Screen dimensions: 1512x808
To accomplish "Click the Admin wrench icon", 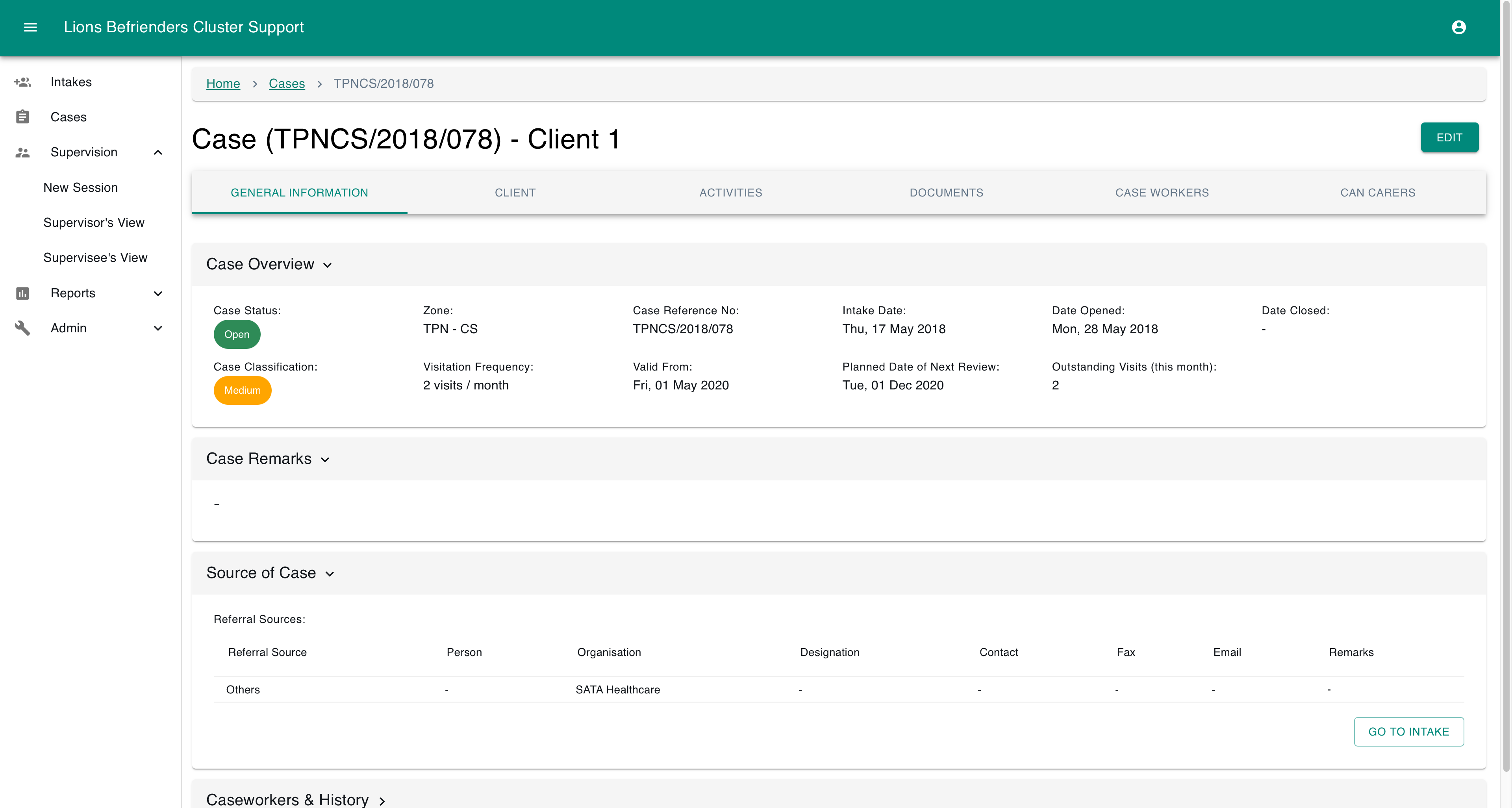I will [x=22, y=328].
